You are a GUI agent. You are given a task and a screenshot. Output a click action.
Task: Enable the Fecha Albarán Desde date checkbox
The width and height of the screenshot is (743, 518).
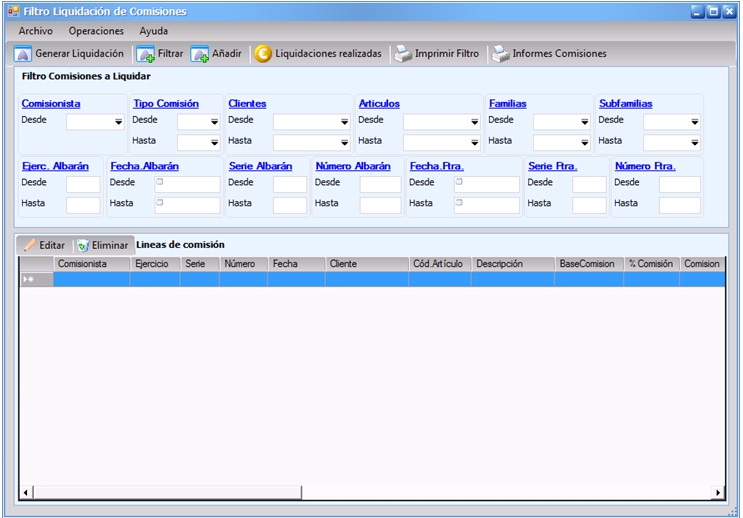pos(160,183)
